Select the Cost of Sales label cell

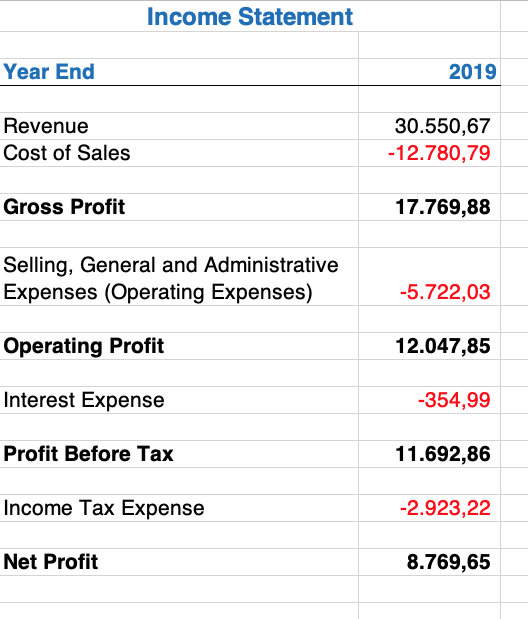(x=179, y=153)
